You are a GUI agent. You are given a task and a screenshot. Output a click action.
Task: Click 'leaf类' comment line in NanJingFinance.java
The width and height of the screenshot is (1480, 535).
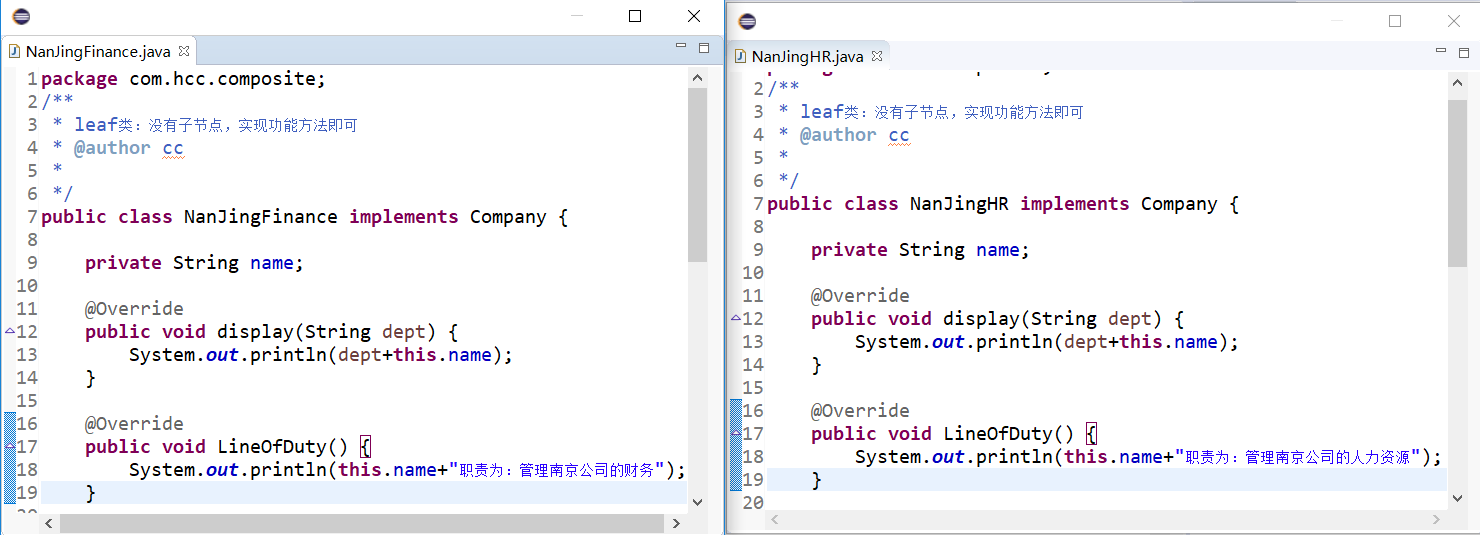[x=206, y=125]
